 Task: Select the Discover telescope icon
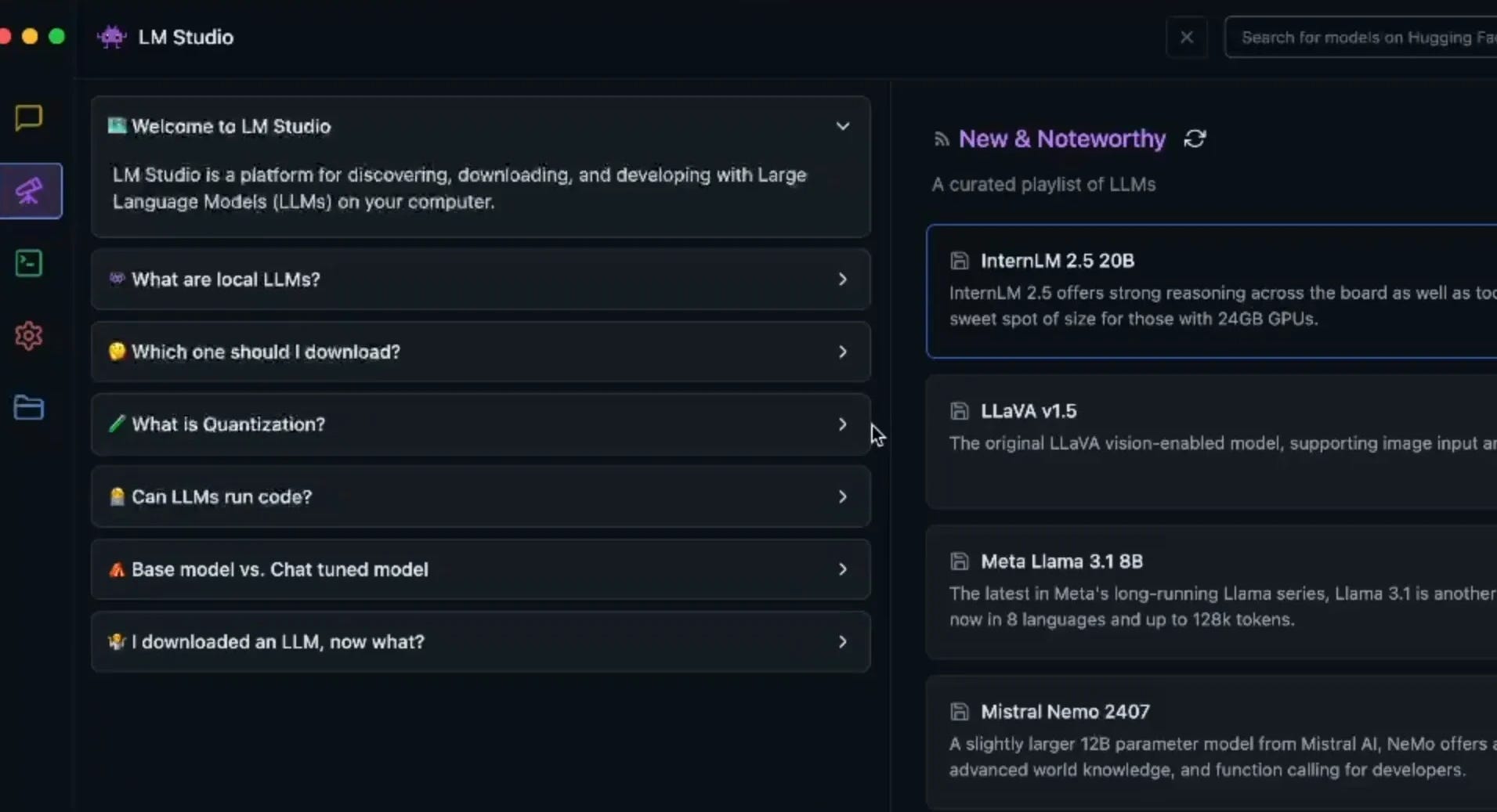30,190
